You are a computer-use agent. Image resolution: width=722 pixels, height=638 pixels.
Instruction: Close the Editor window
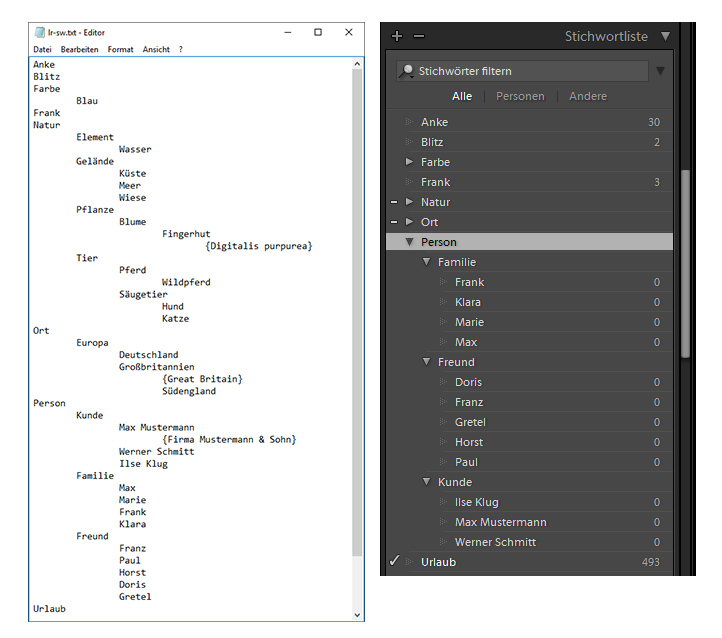[349, 32]
